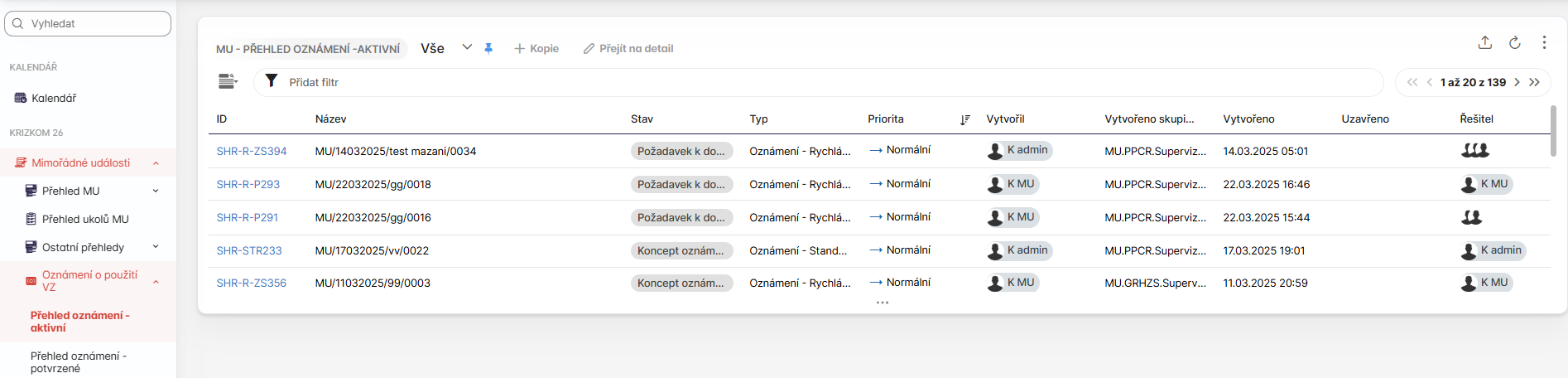This screenshot has width=1568, height=378.
Task: Open record SHR-R-ZS394 link
Action: point(252,151)
